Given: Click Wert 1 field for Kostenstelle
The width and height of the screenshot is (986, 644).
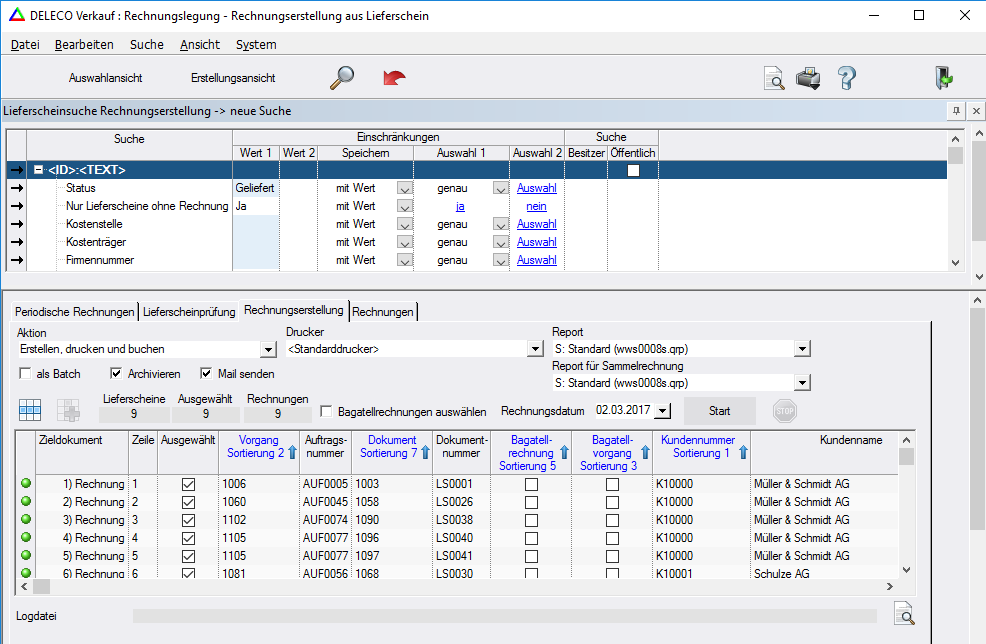Looking at the screenshot, I should pos(255,224).
